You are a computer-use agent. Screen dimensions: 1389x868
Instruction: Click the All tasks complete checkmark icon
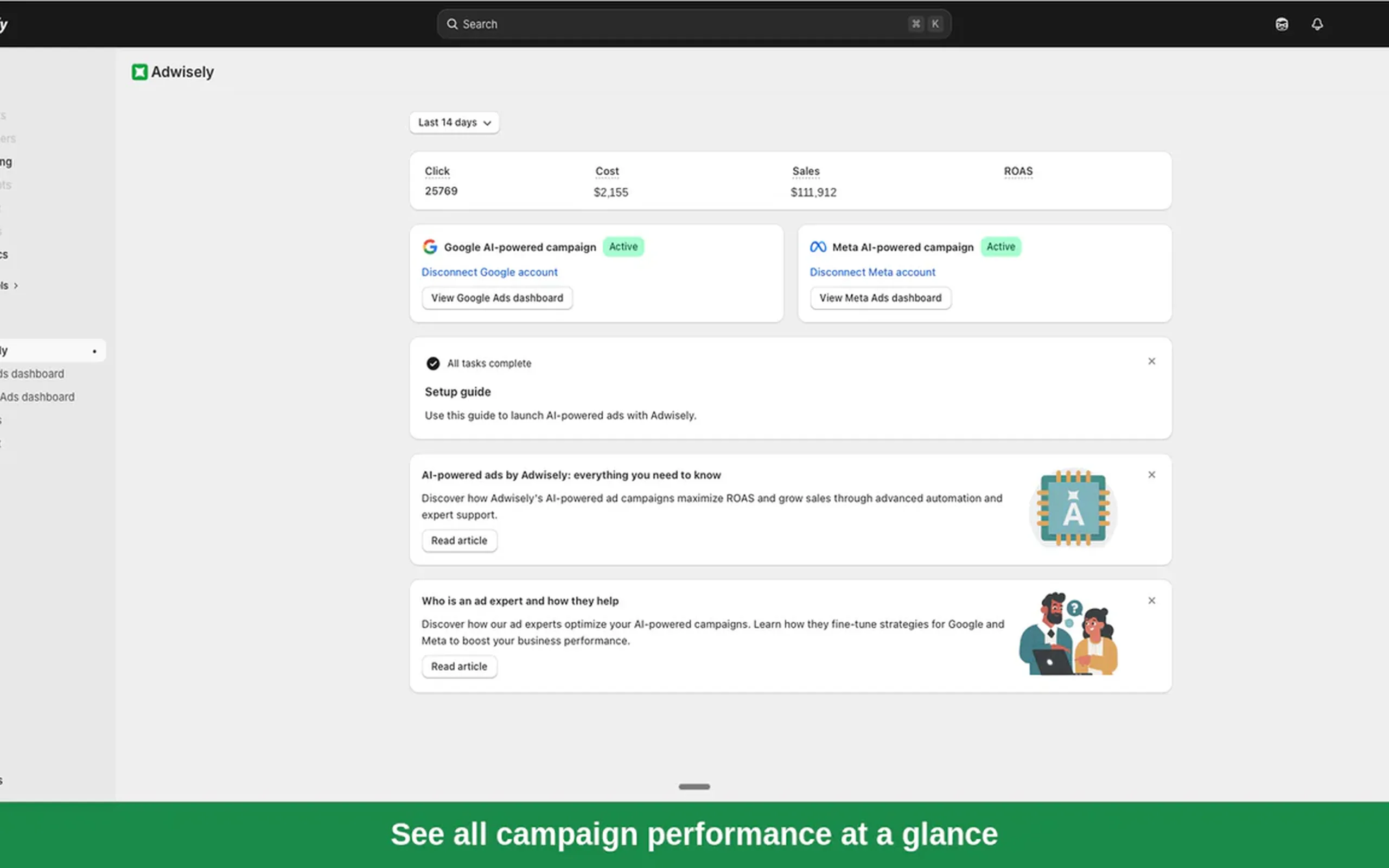click(x=433, y=363)
